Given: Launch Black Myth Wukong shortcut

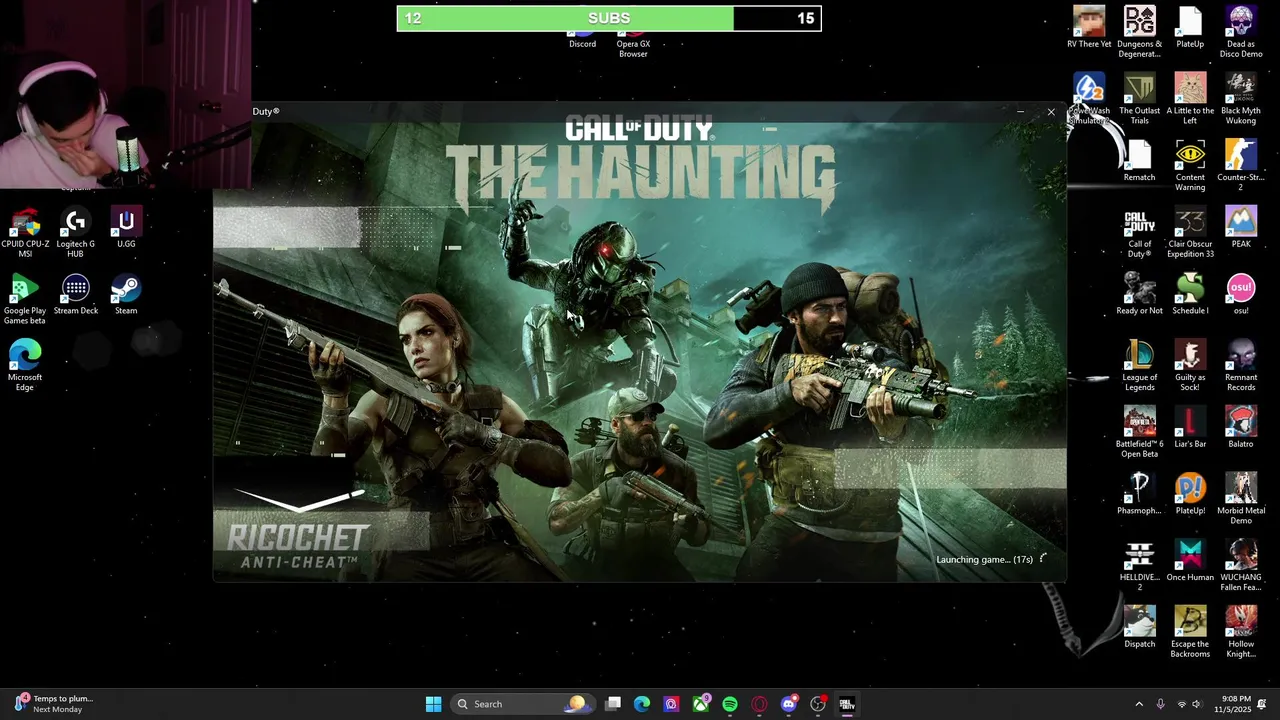Looking at the screenshot, I should pyautogui.click(x=1241, y=98).
